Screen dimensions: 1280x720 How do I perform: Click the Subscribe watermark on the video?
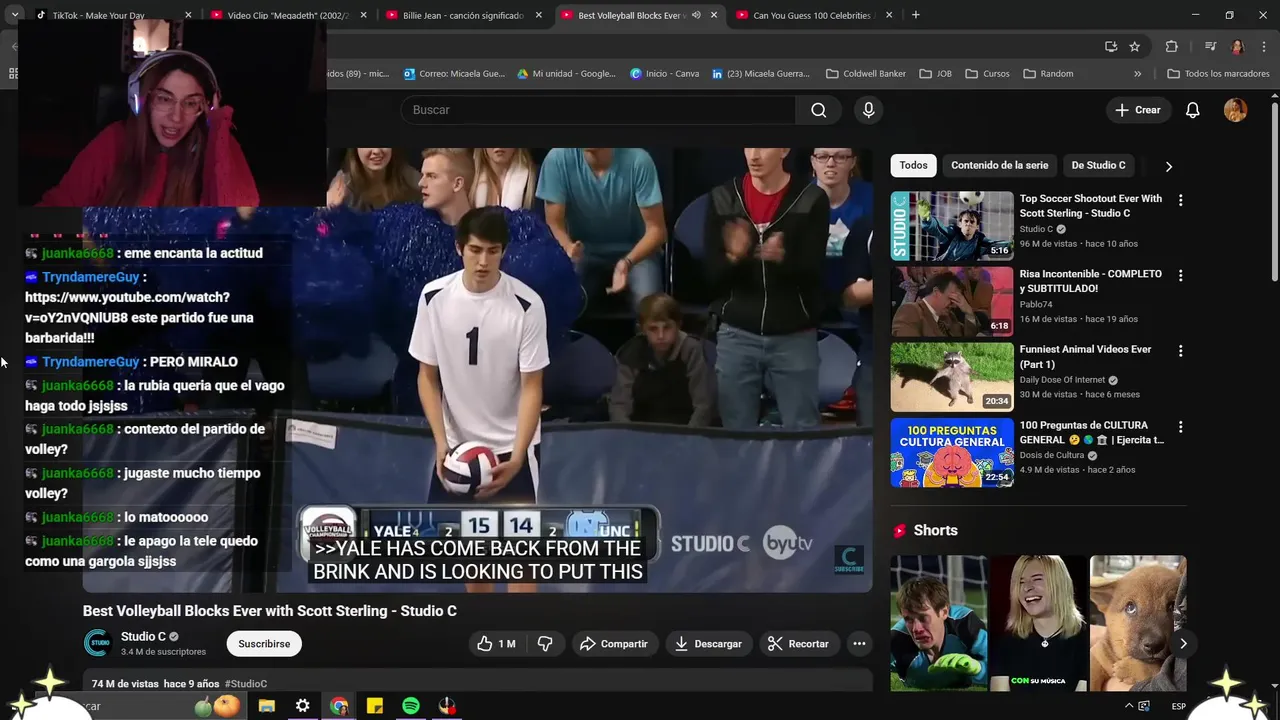(x=848, y=560)
